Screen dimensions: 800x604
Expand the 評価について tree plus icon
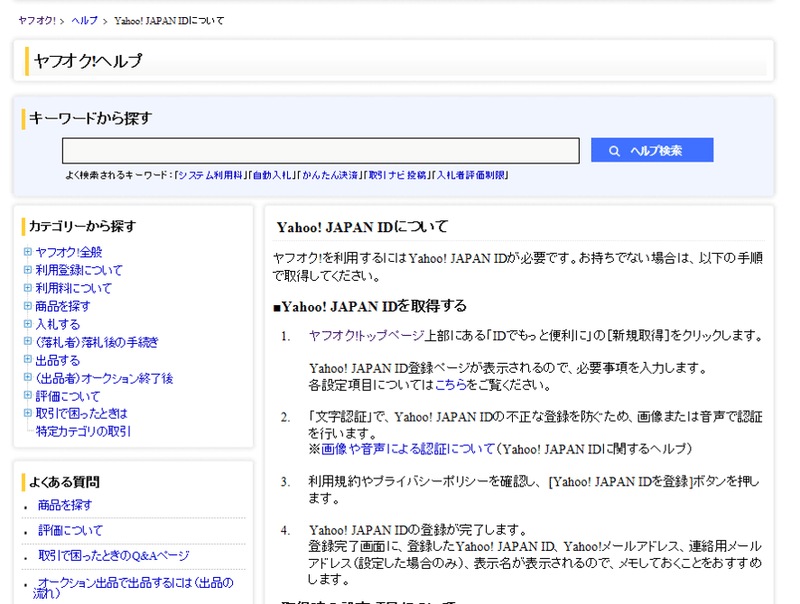click(x=28, y=395)
